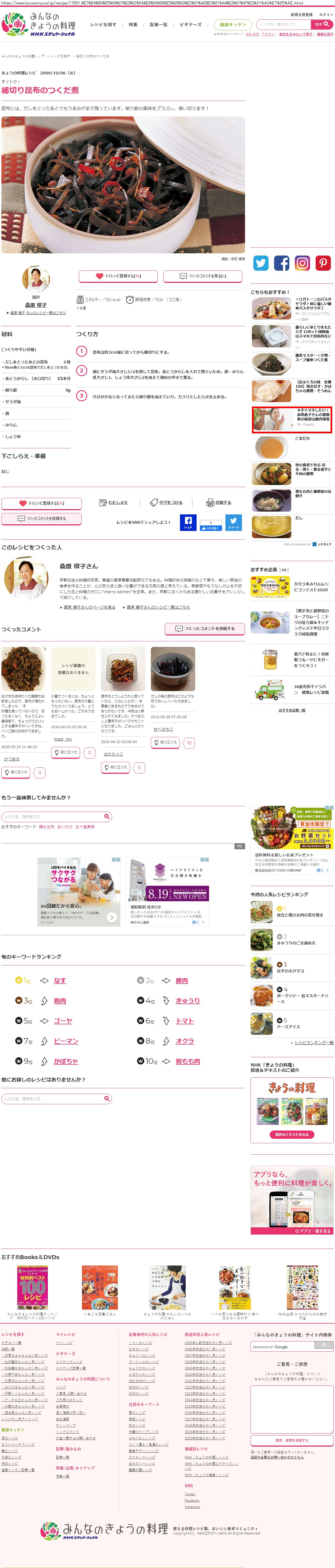Image resolution: width=335 pixels, height=1568 pixels.
Task: Click the 印刷する printer icon
Action: click(210, 503)
